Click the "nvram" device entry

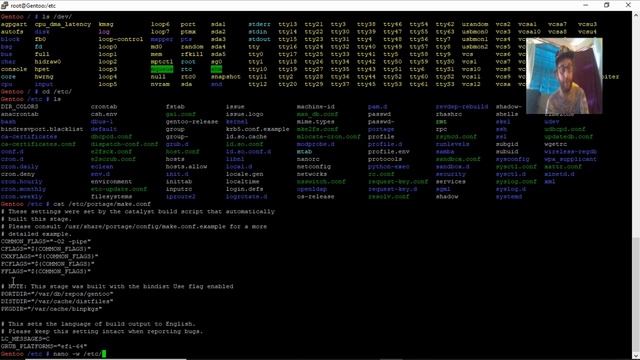pos(160,84)
